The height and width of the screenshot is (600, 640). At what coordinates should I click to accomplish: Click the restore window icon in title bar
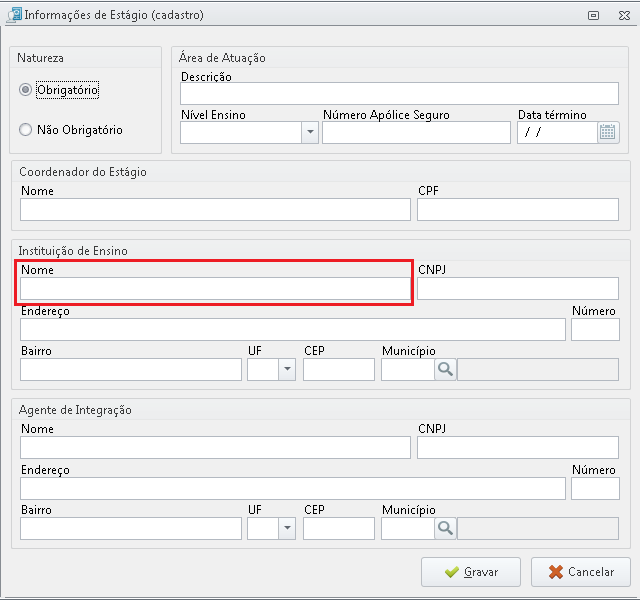pyautogui.click(x=593, y=16)
